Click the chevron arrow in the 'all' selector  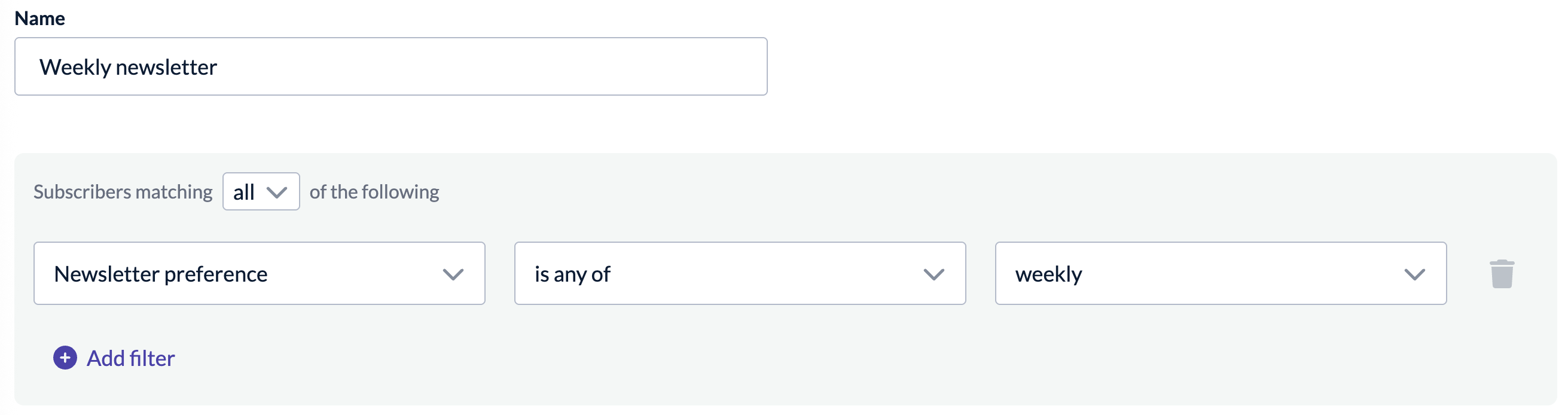click(x=277, y=193)
